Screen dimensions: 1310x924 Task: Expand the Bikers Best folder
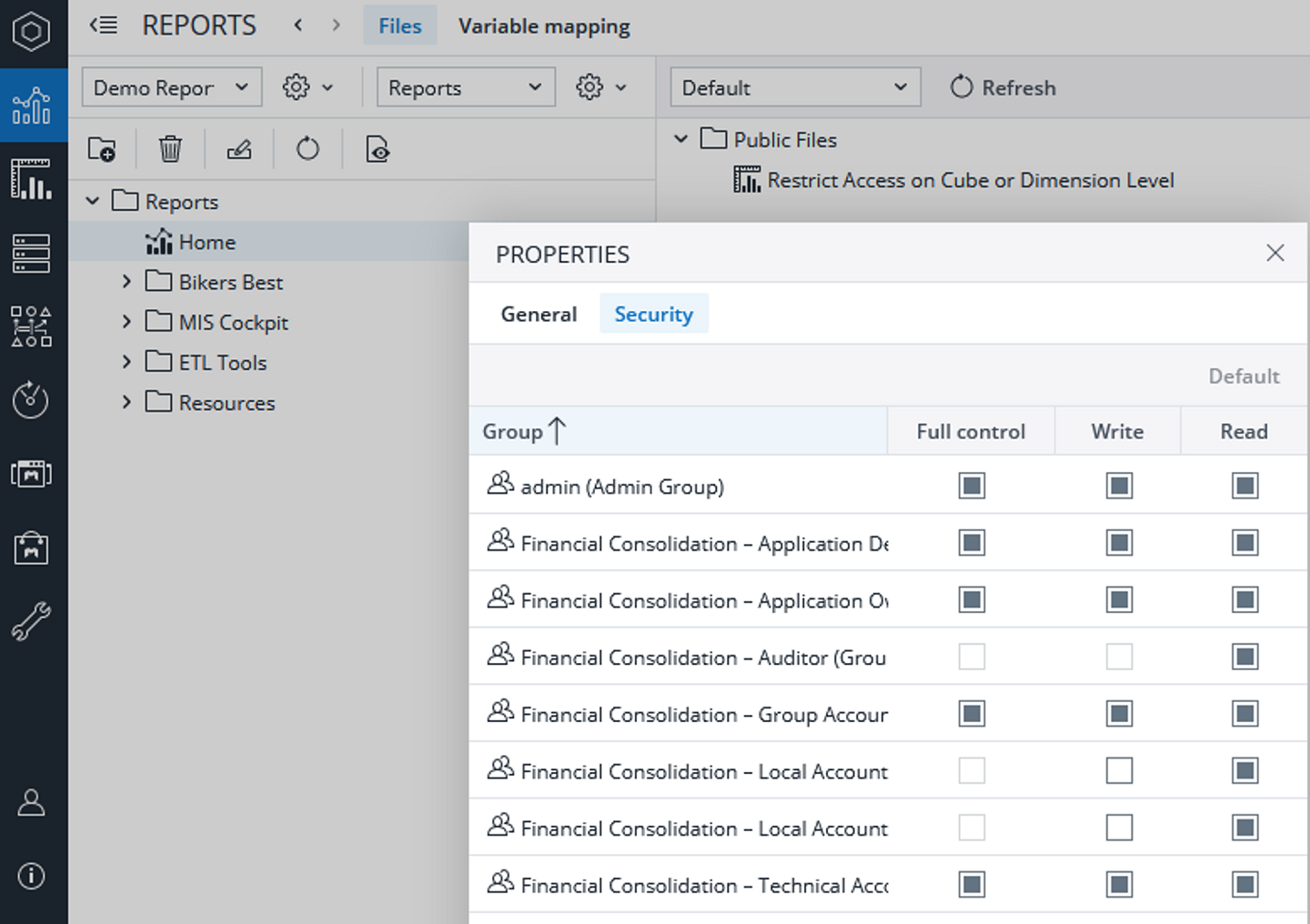(126, 282)
